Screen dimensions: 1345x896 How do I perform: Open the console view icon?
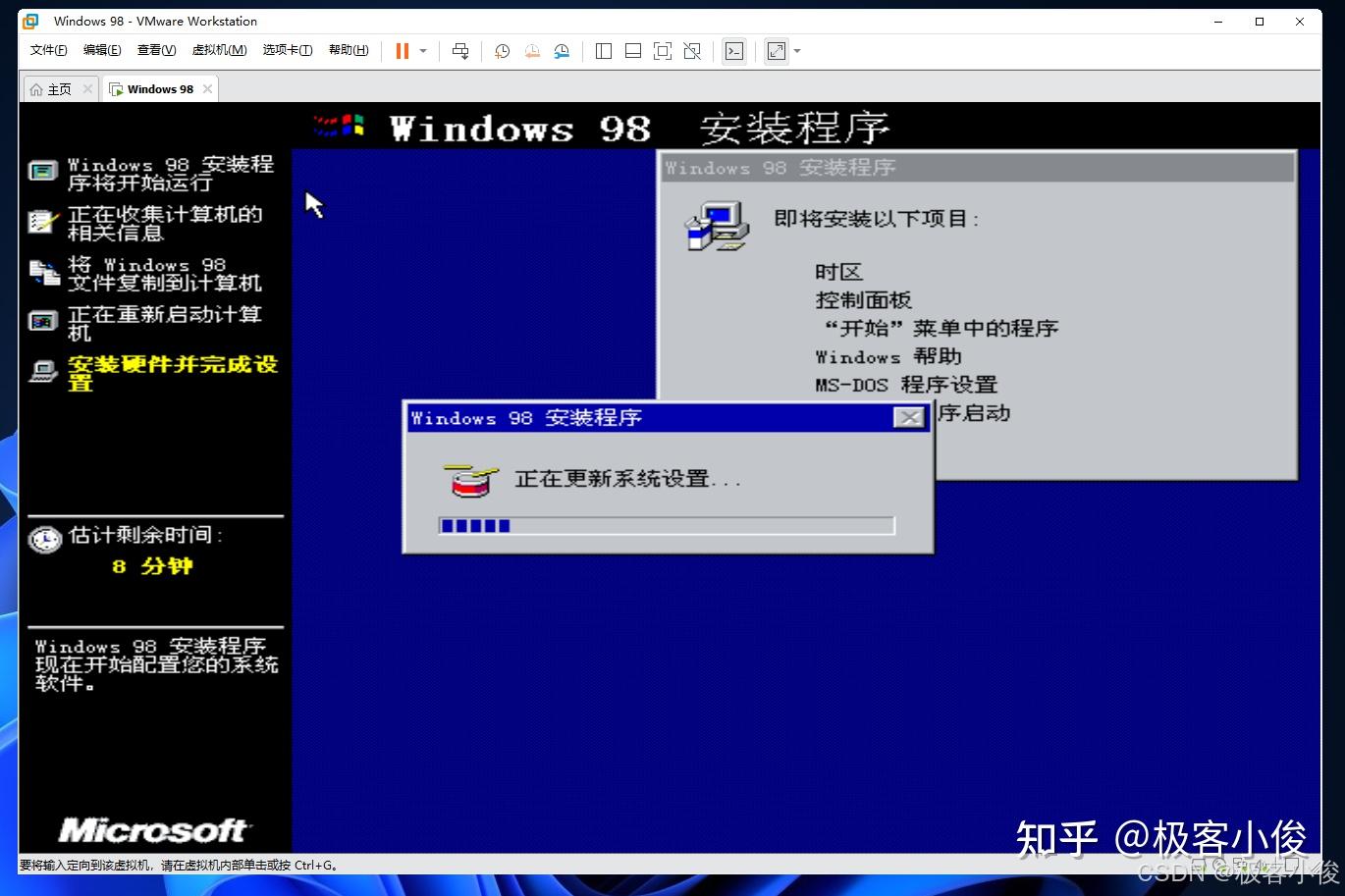(734, 51)
